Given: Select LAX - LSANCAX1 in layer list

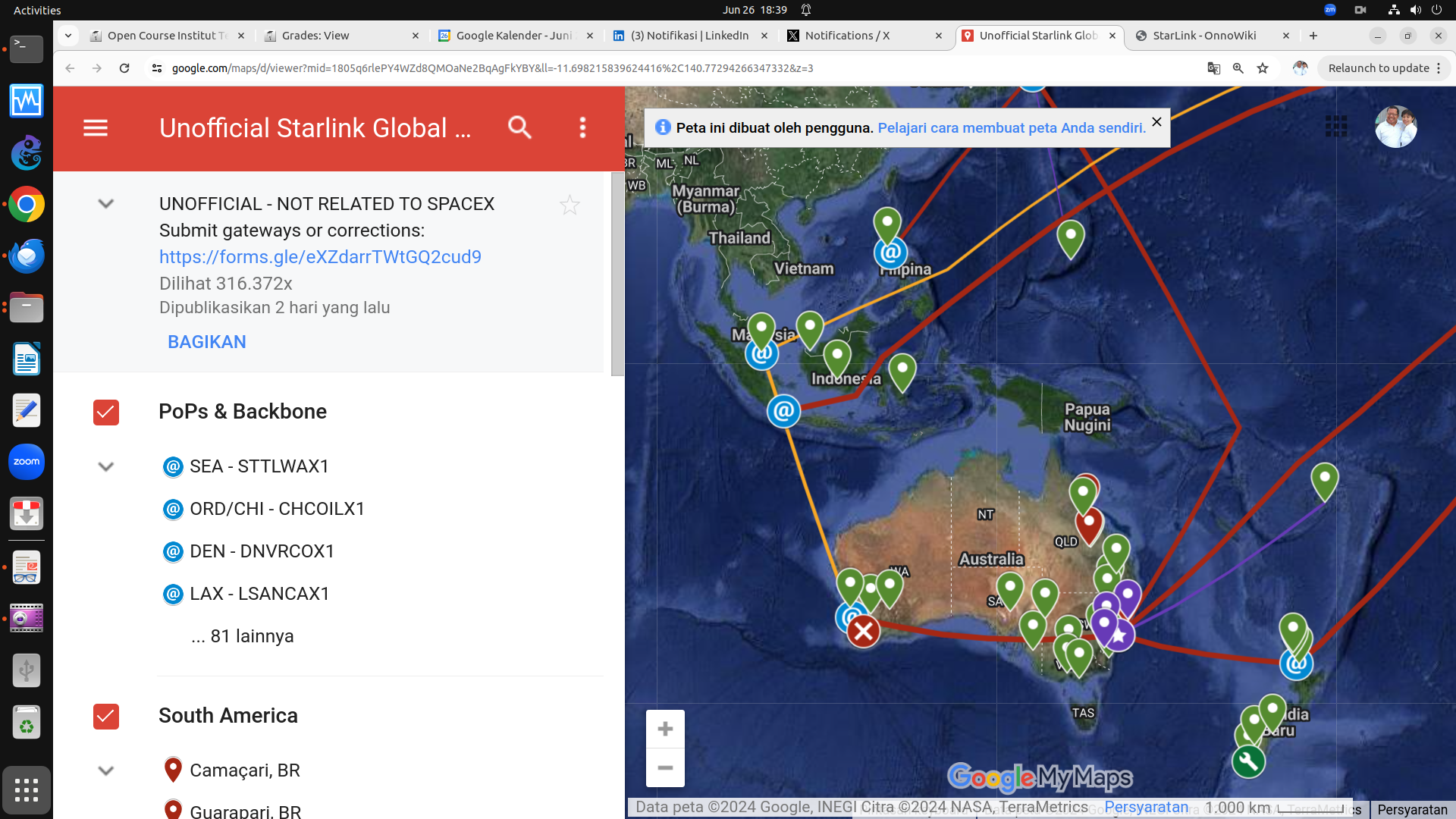Looking at the screenshot, I should click(x=259, y=594).
